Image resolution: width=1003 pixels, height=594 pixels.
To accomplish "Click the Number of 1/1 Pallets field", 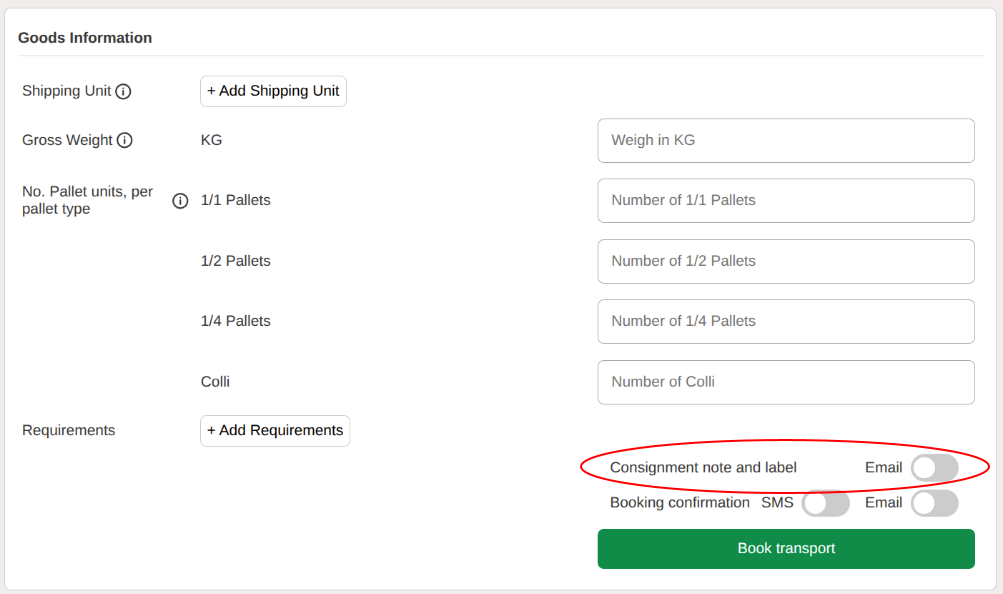I will point(786,201).
